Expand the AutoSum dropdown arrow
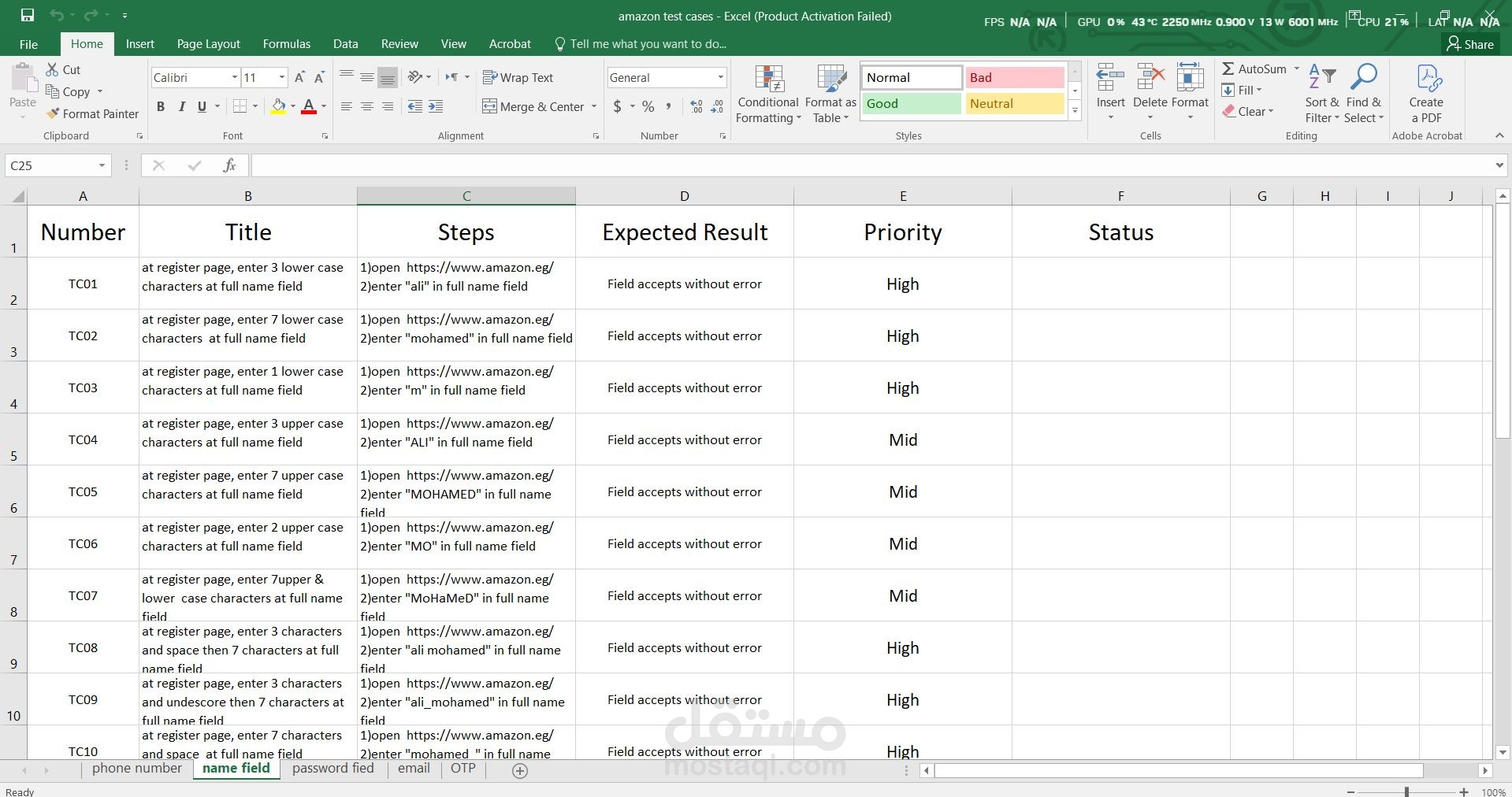1512x797 pixels. tap(1296, 69)
